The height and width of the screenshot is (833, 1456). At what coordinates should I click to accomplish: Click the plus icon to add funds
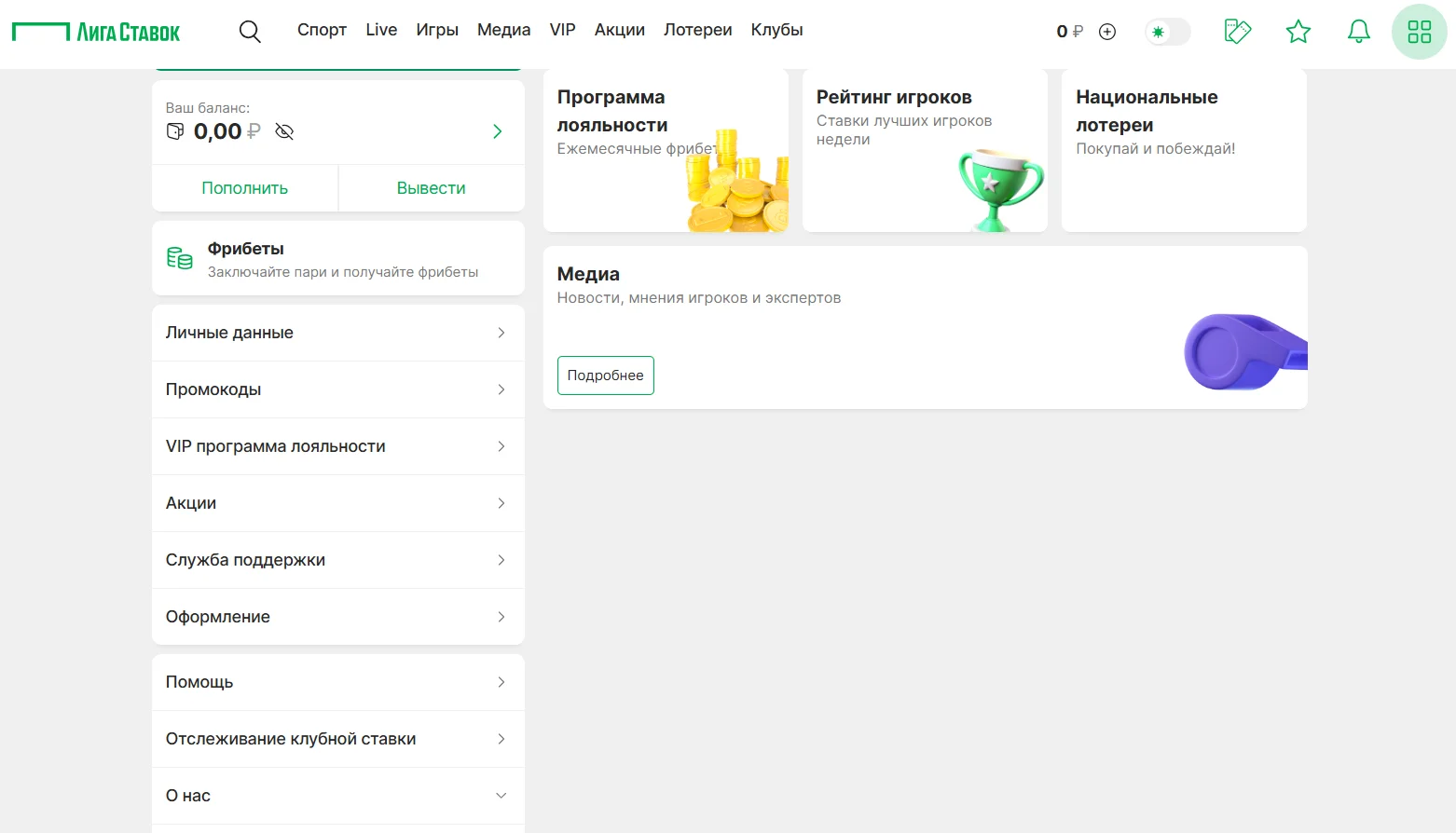(x=1107, y=32)
